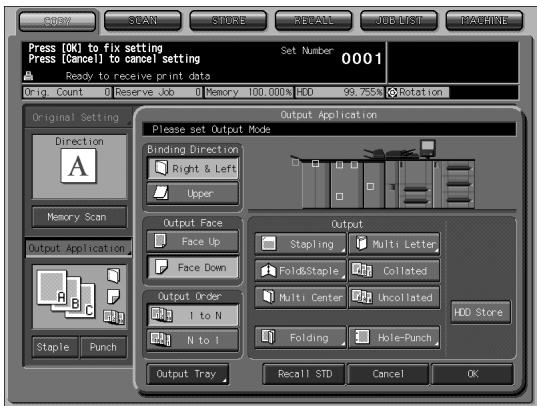Click face-down icon in output preview panel
The height and width of the screenshot is (406, 537).
[x=113, y=297]
